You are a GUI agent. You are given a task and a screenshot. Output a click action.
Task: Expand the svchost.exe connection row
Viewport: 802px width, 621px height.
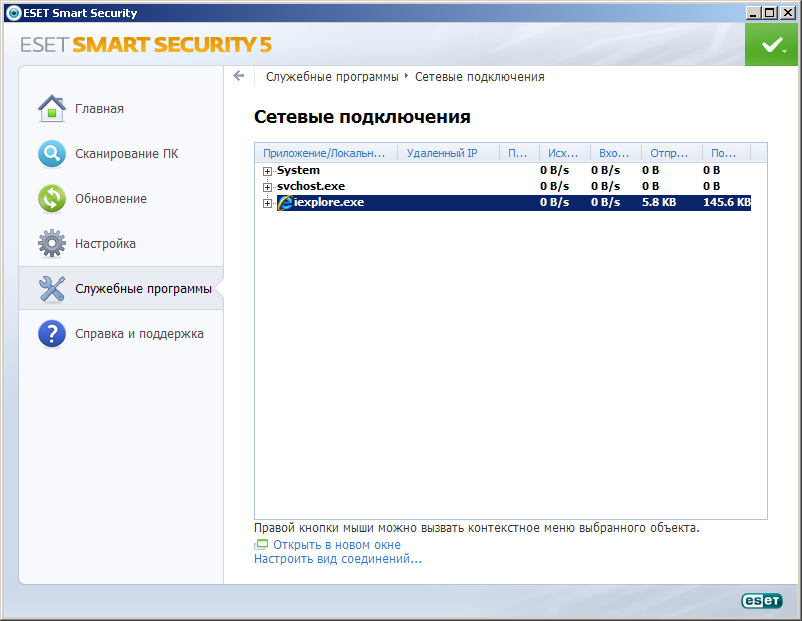click(x=267, y=187)
